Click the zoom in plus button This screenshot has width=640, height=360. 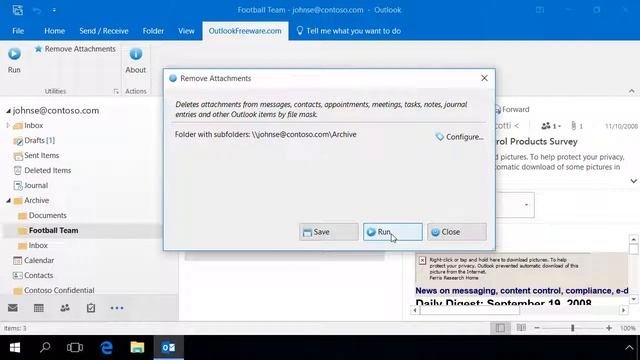pos(609,328)
